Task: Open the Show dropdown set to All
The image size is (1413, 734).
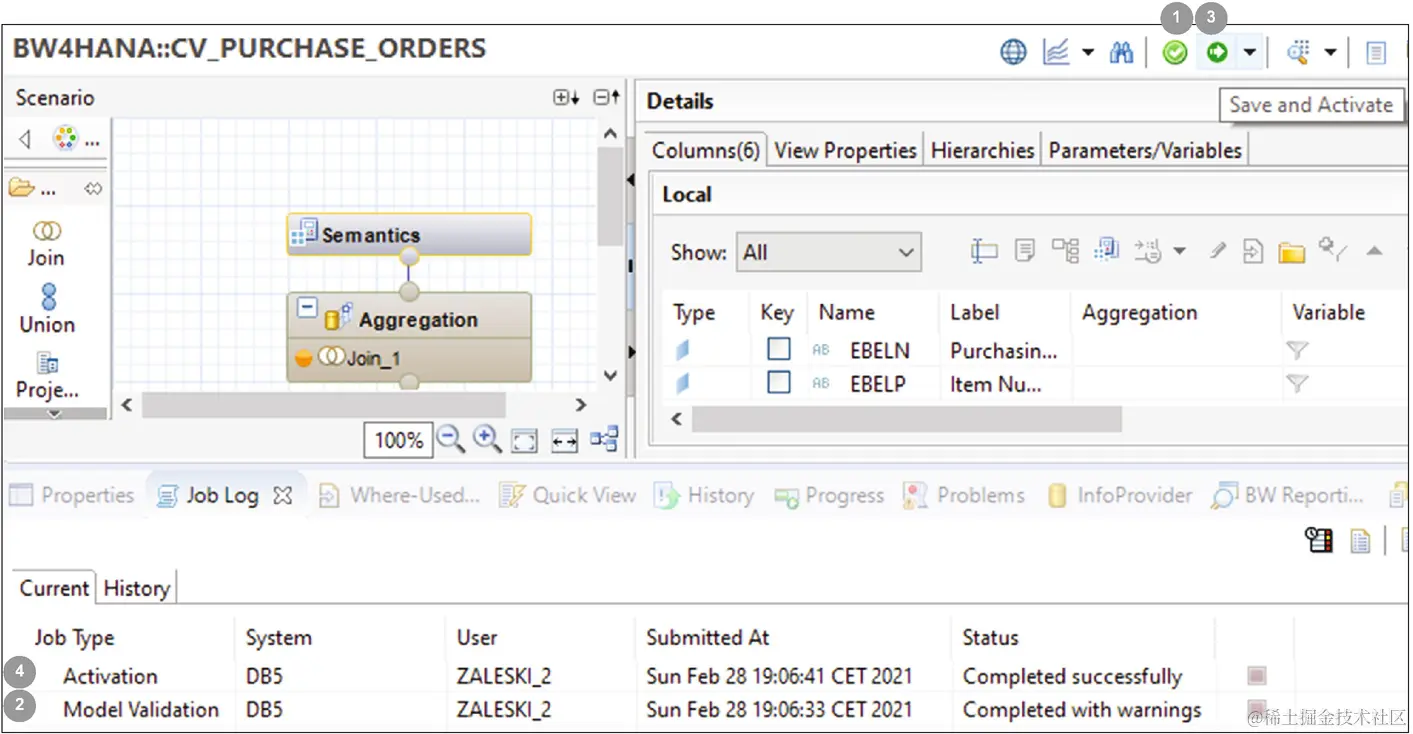Action: coord(829,252)
